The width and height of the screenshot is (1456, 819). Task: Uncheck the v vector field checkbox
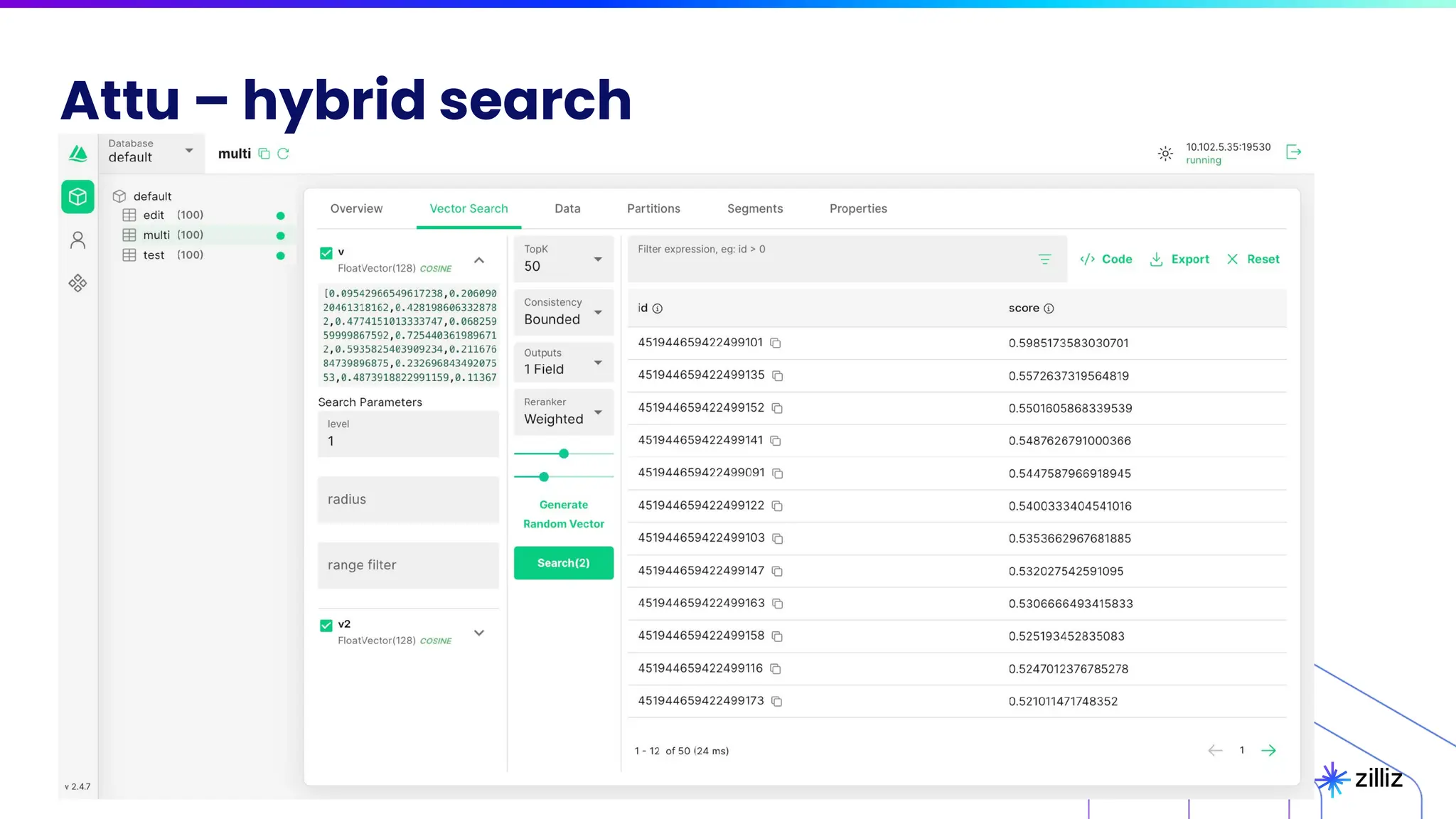point(326,253)
